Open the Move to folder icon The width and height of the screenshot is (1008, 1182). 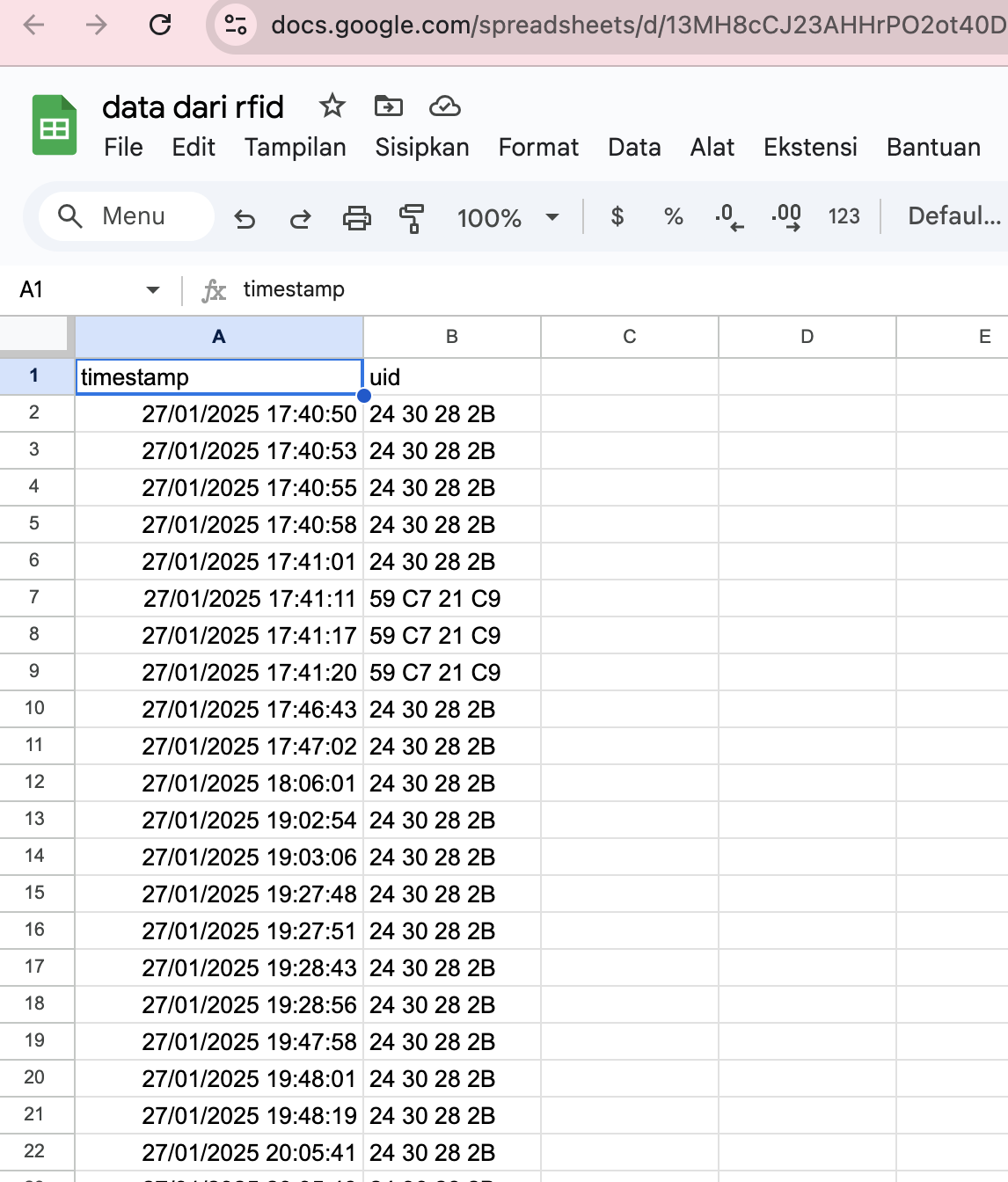tap(388, 106)
